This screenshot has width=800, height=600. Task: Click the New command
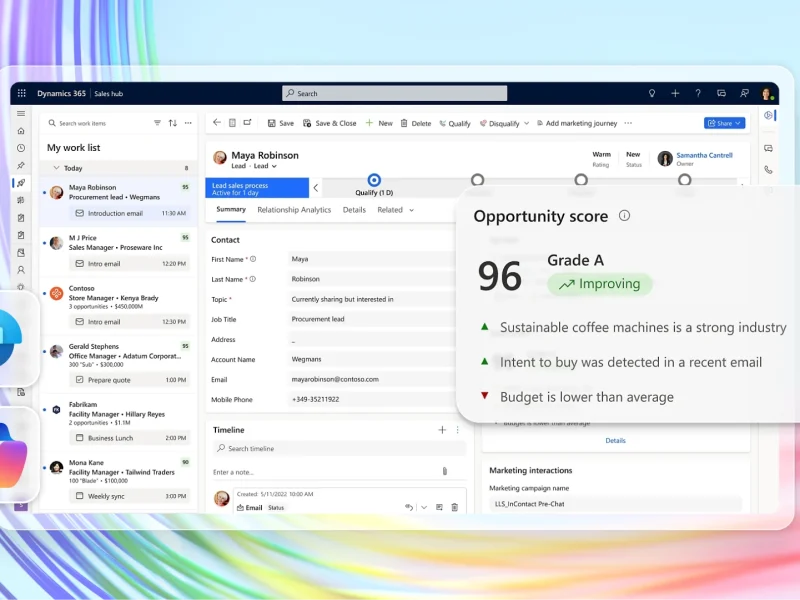pos(379,123)
